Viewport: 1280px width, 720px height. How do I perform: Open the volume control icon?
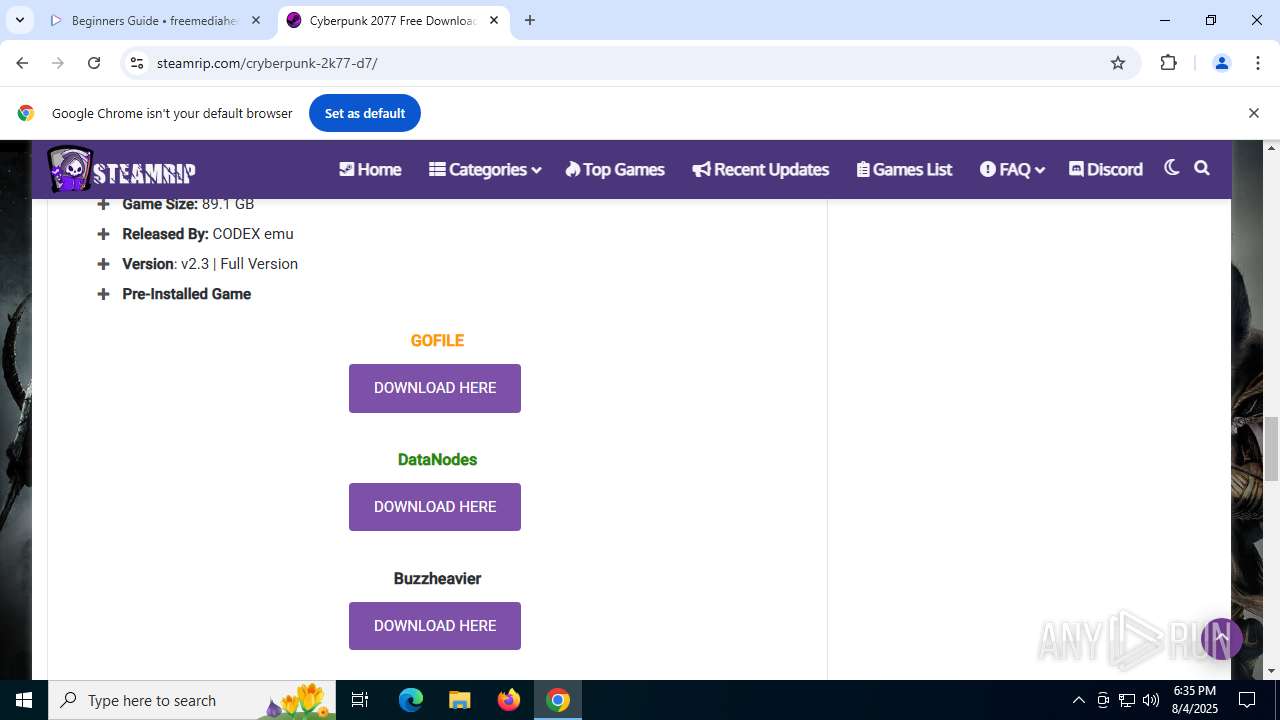tap(1151, 700)
